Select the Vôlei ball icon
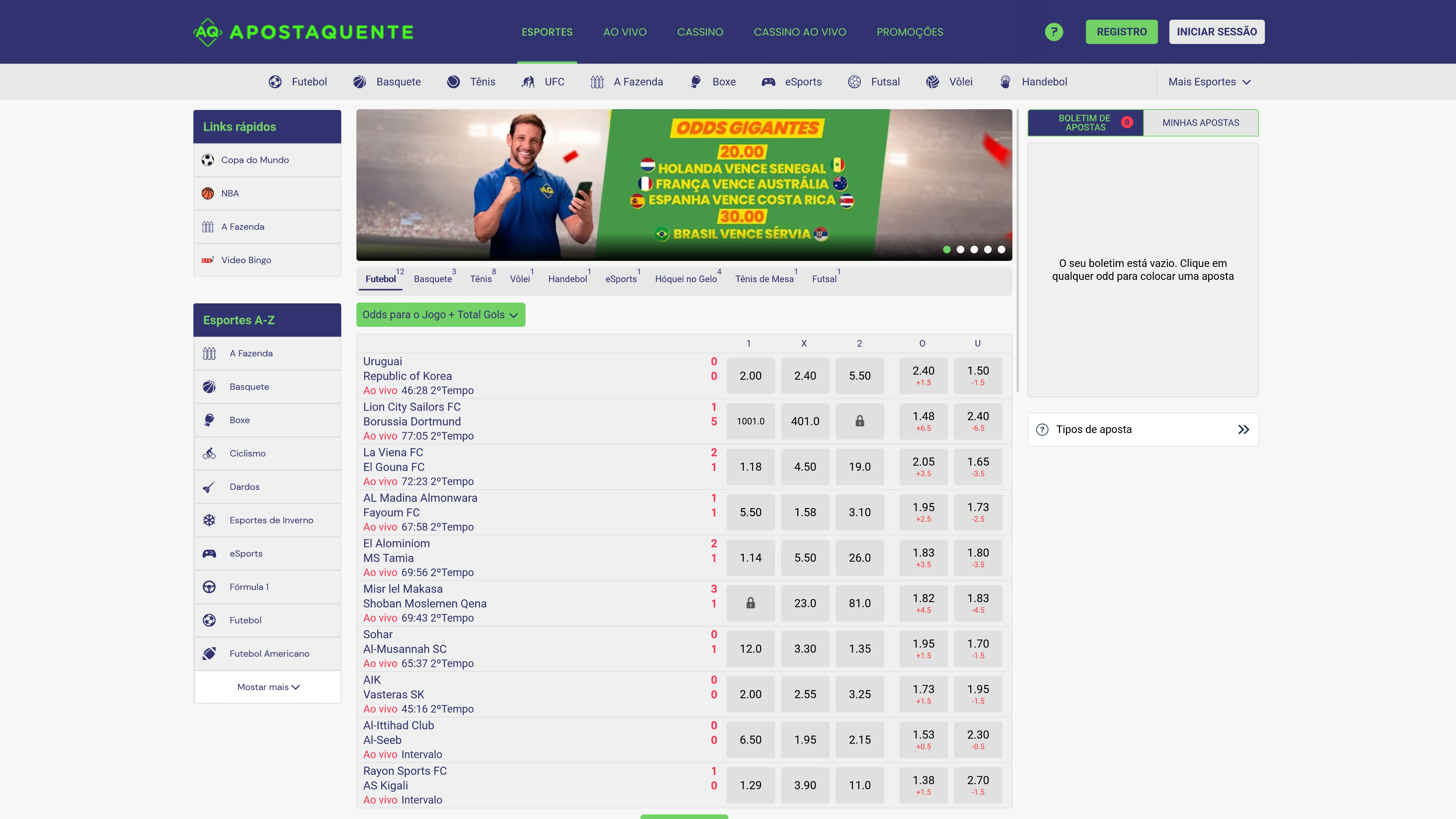Screen dimensions: 1456x819 point(932,82)
